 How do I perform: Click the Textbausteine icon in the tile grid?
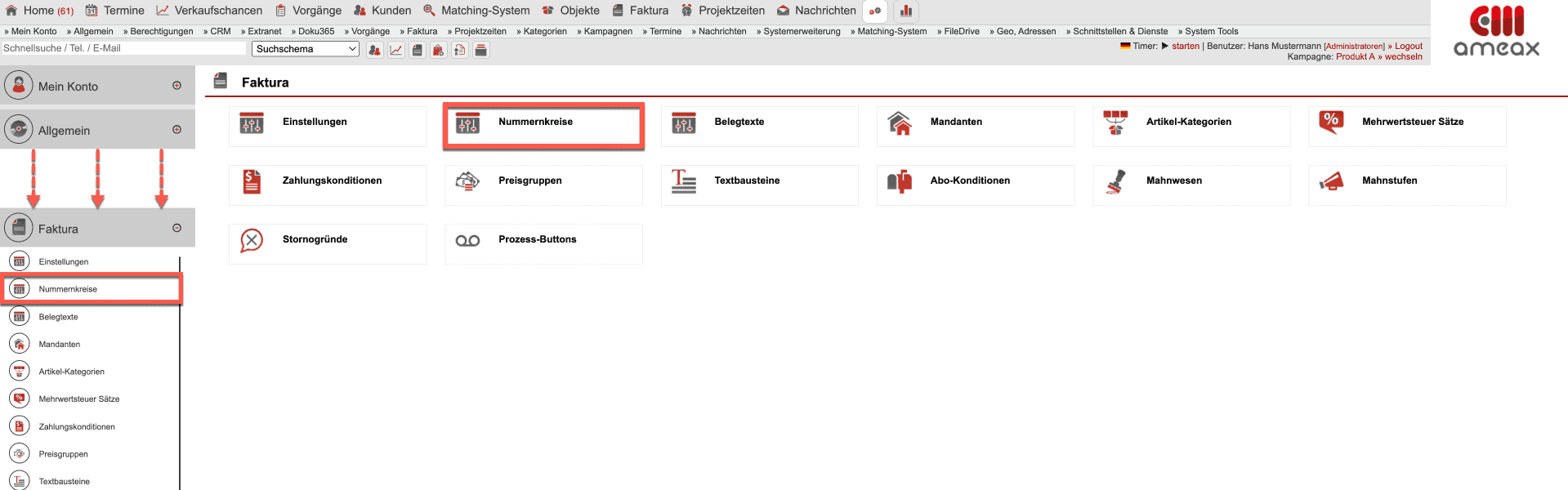pyautogui.click(x=683, y=181)
